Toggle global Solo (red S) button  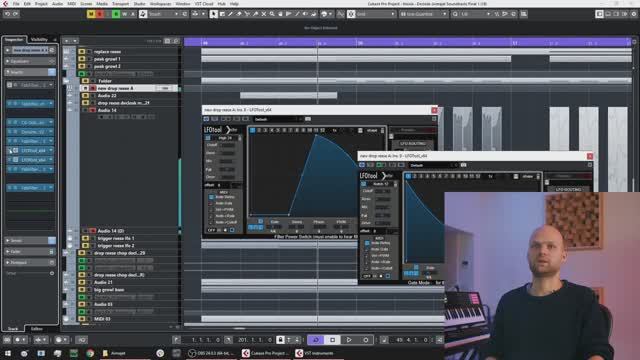coord(100,14)
